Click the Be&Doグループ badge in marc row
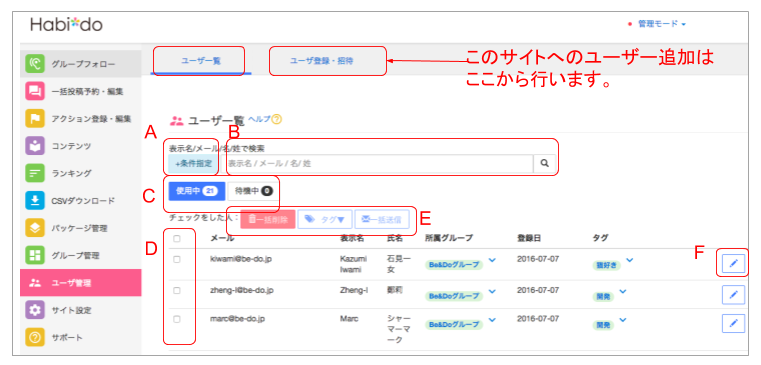This screenshot has width=761, height=365. [x=455, y=325]
